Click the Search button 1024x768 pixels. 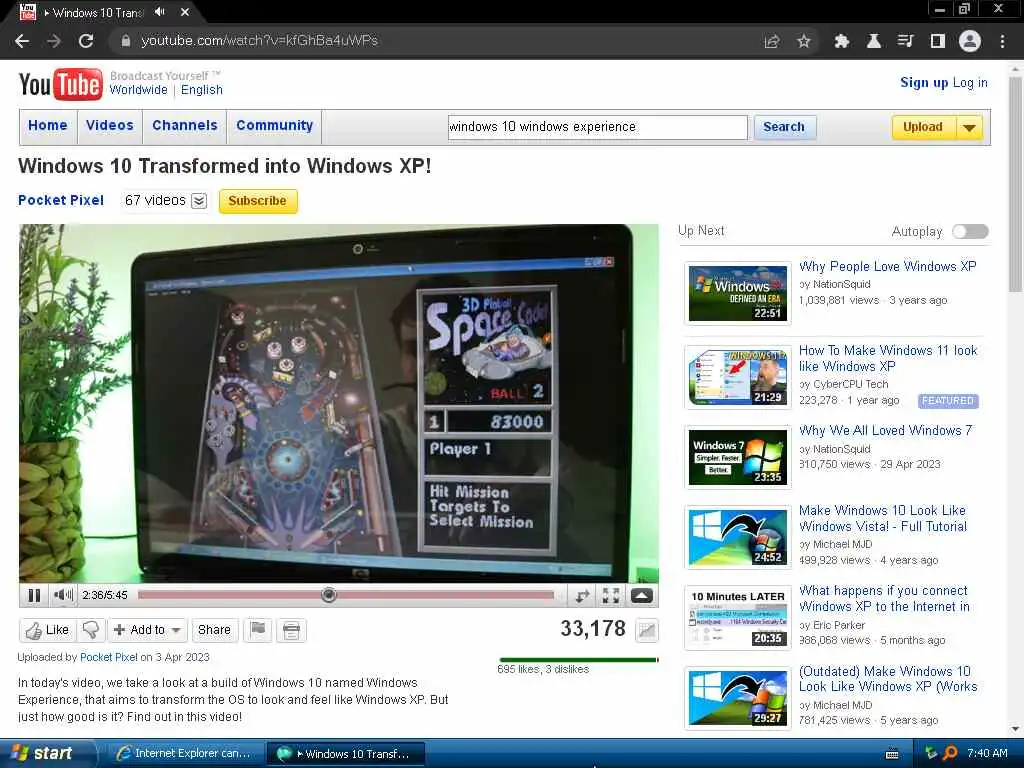click(x=784, y=127)
